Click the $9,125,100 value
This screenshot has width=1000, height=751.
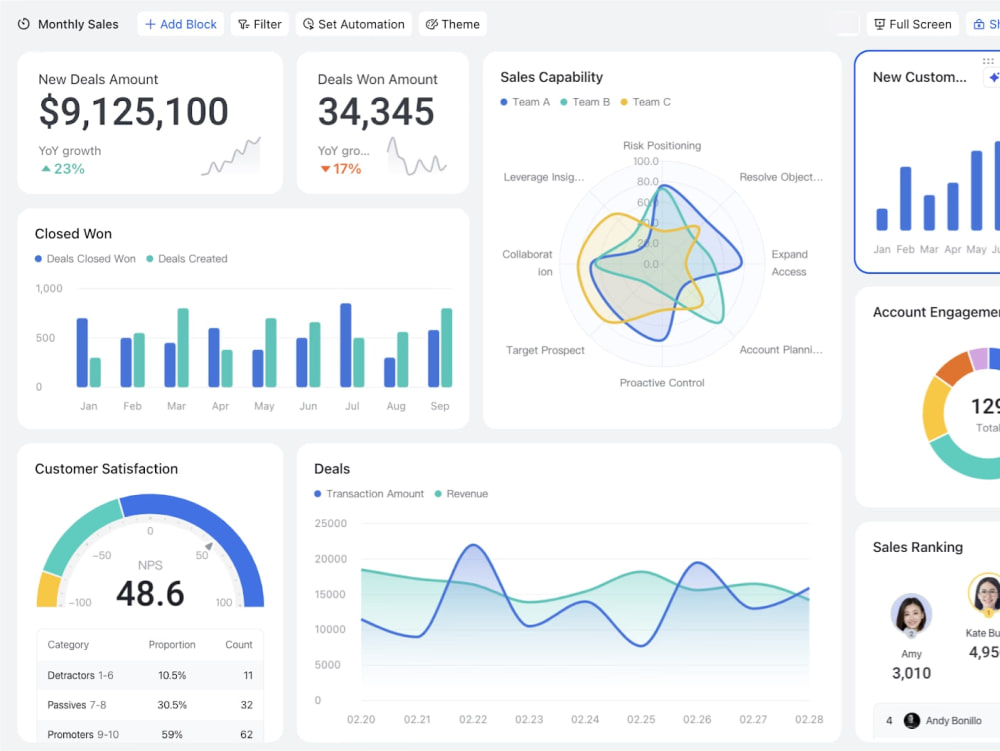point(133,112)
